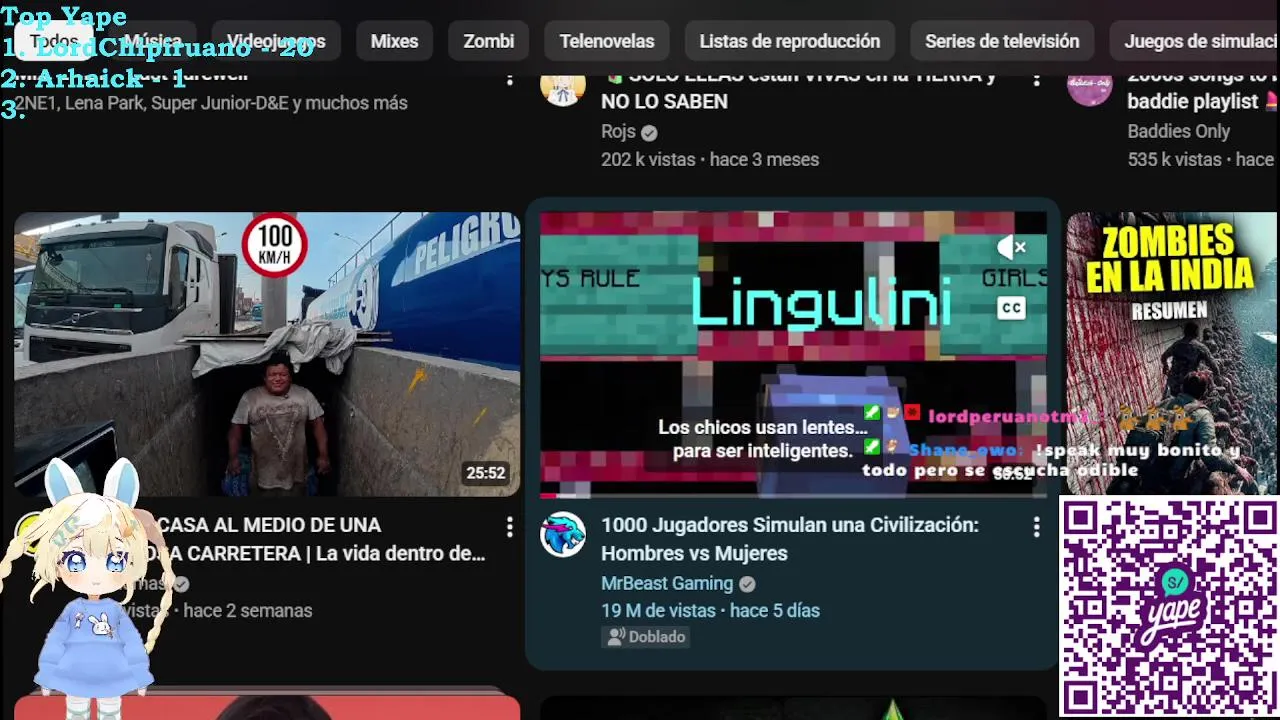Open Baddies Only channel link
Screen dimensions: 1280x720
click(x=1179, y=131)
